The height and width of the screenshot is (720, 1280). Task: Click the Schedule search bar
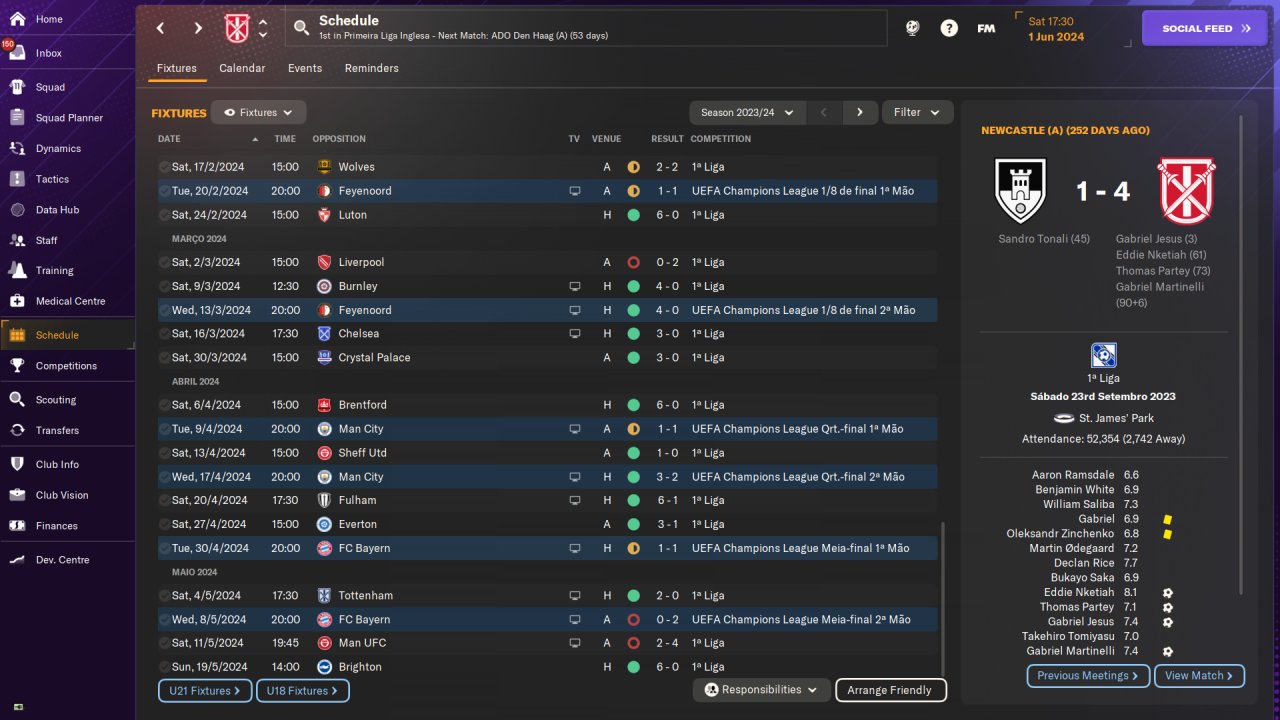coord(586,28)
